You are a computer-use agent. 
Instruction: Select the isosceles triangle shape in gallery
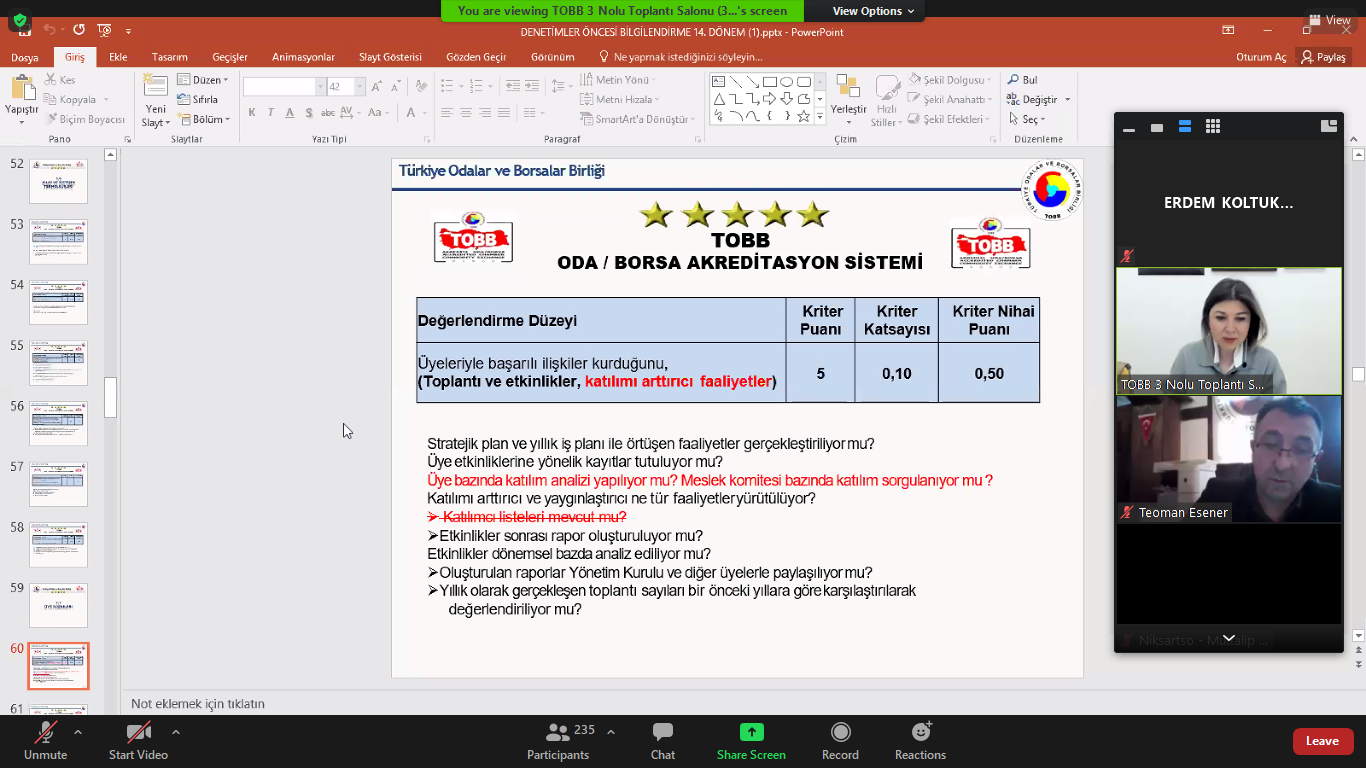(719, 99)
